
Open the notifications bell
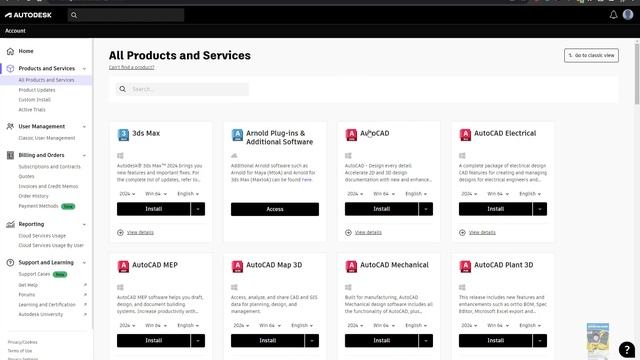click(613, 15)
